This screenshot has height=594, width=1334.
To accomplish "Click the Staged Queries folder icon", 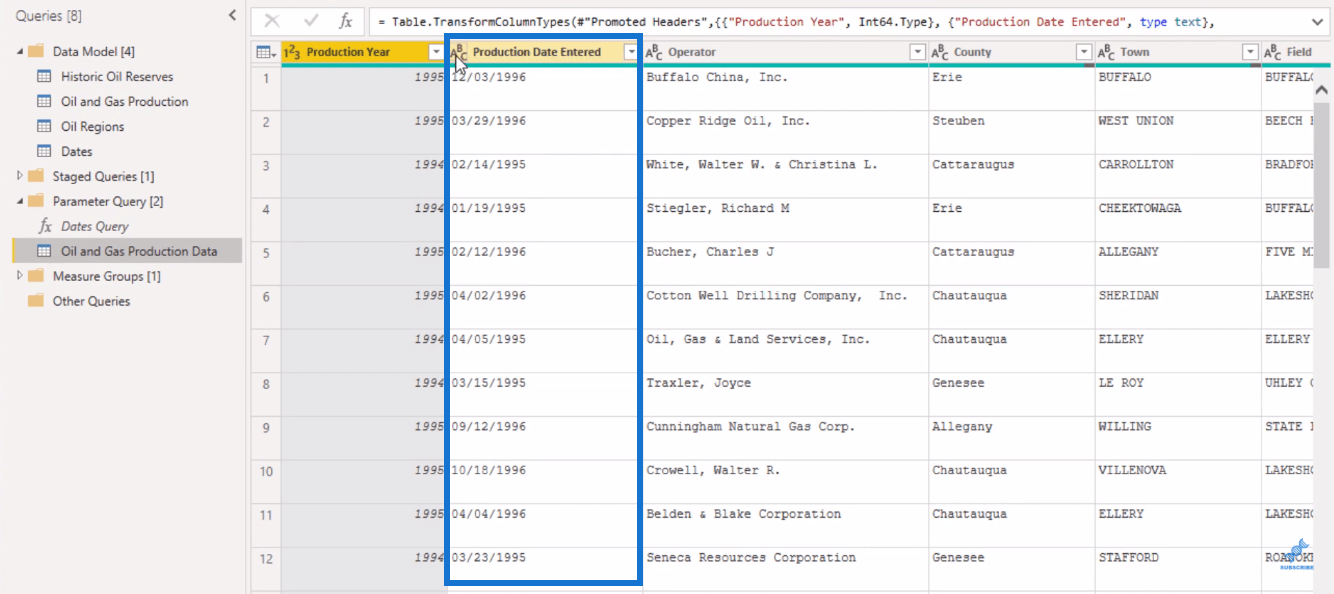I will coord(36,176).
